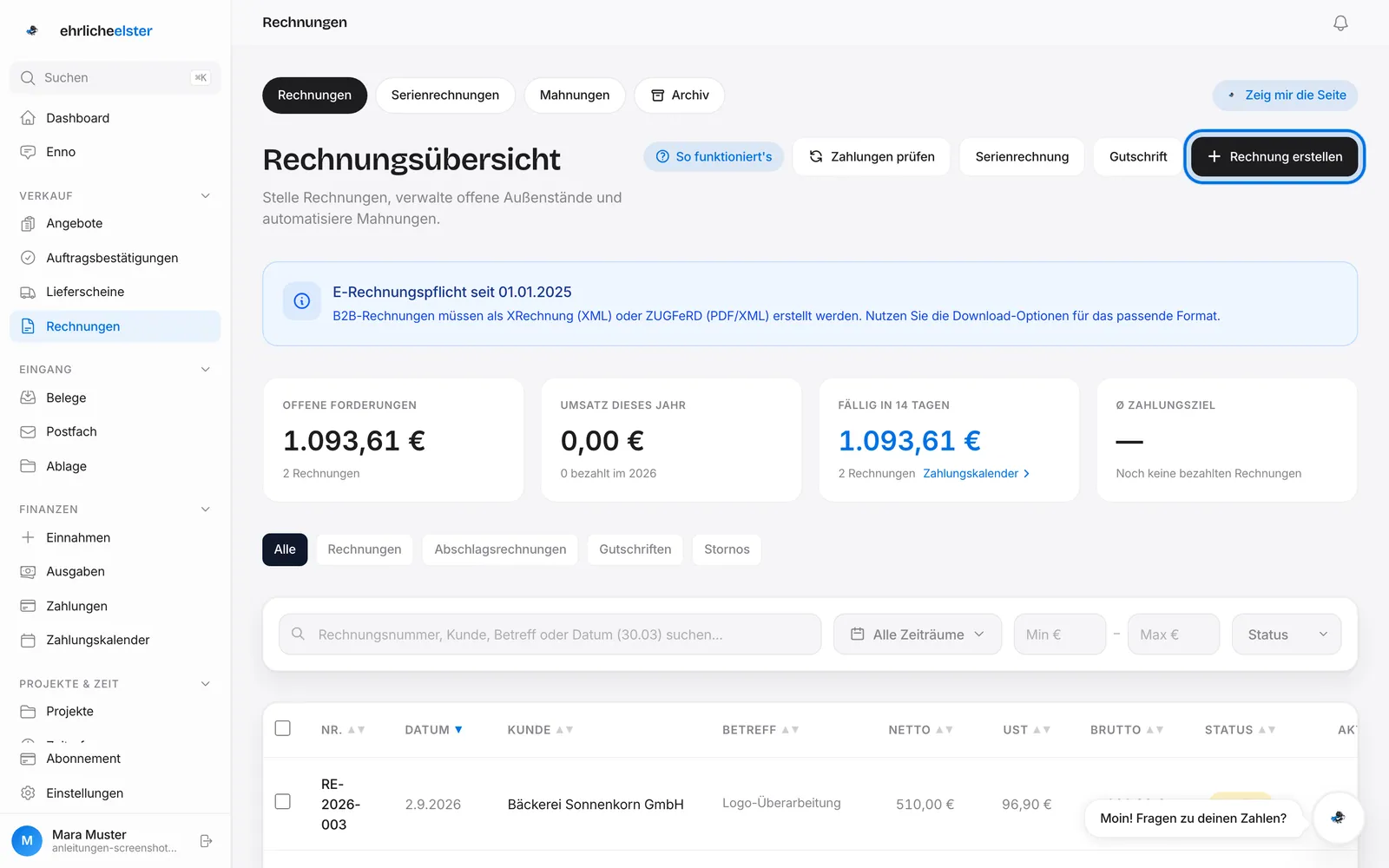Open notifications bell icon

coord(1340,23)
